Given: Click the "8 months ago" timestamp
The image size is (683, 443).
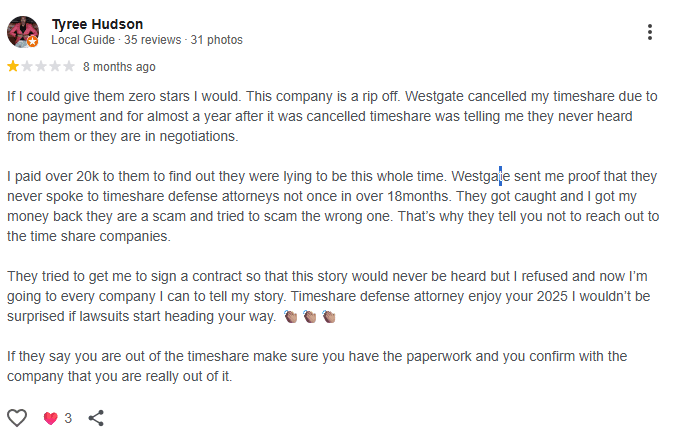Looking at the screenshot, I should [119, 67].
